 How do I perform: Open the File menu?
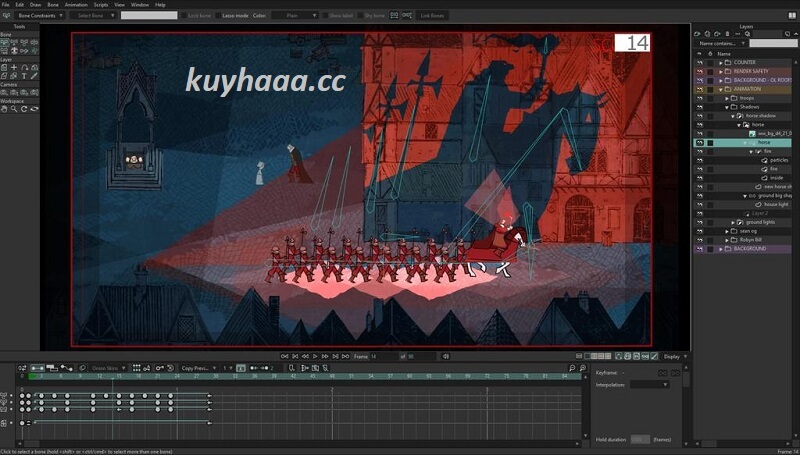5,5
